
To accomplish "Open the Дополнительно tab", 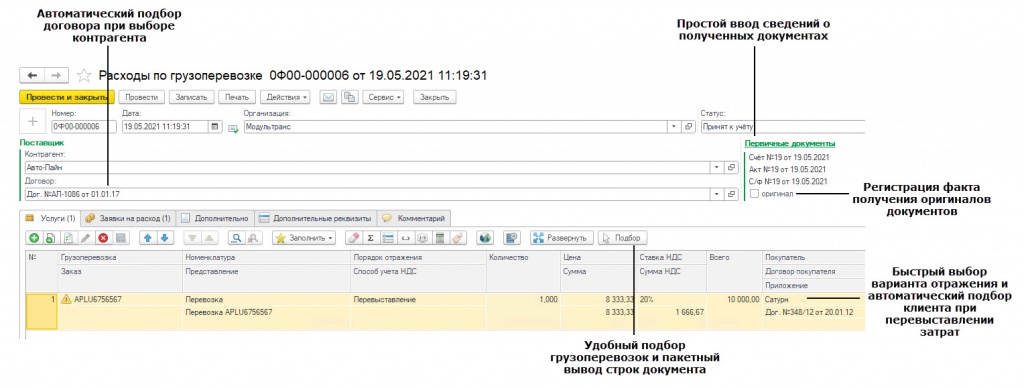I will [215, 218].
